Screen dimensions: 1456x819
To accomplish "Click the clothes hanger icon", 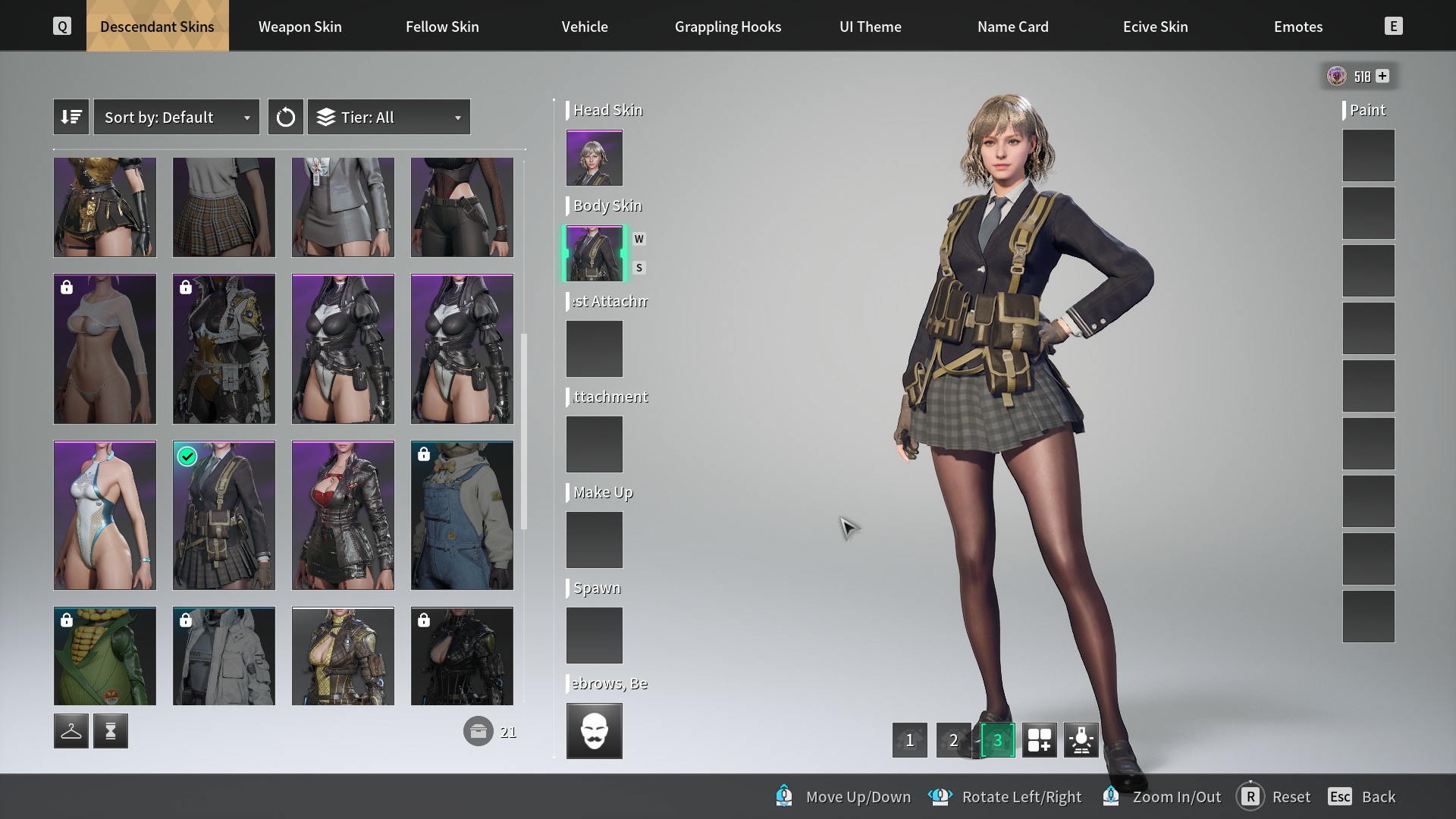I will pos(71,731).
